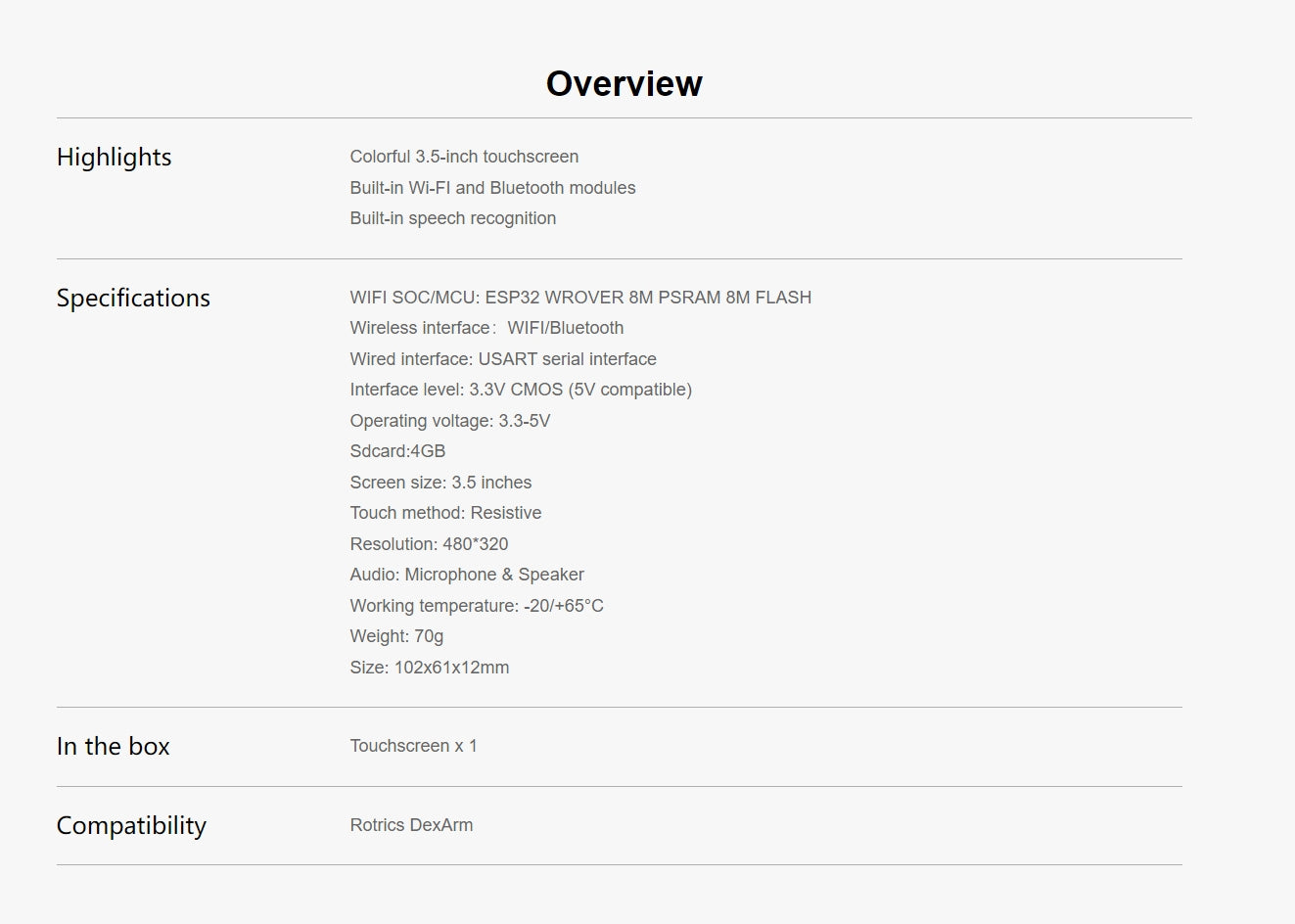Click Touch method: Resistive text
The width and height of the screenshot is (1295, 924).
[x=445, y=513]
